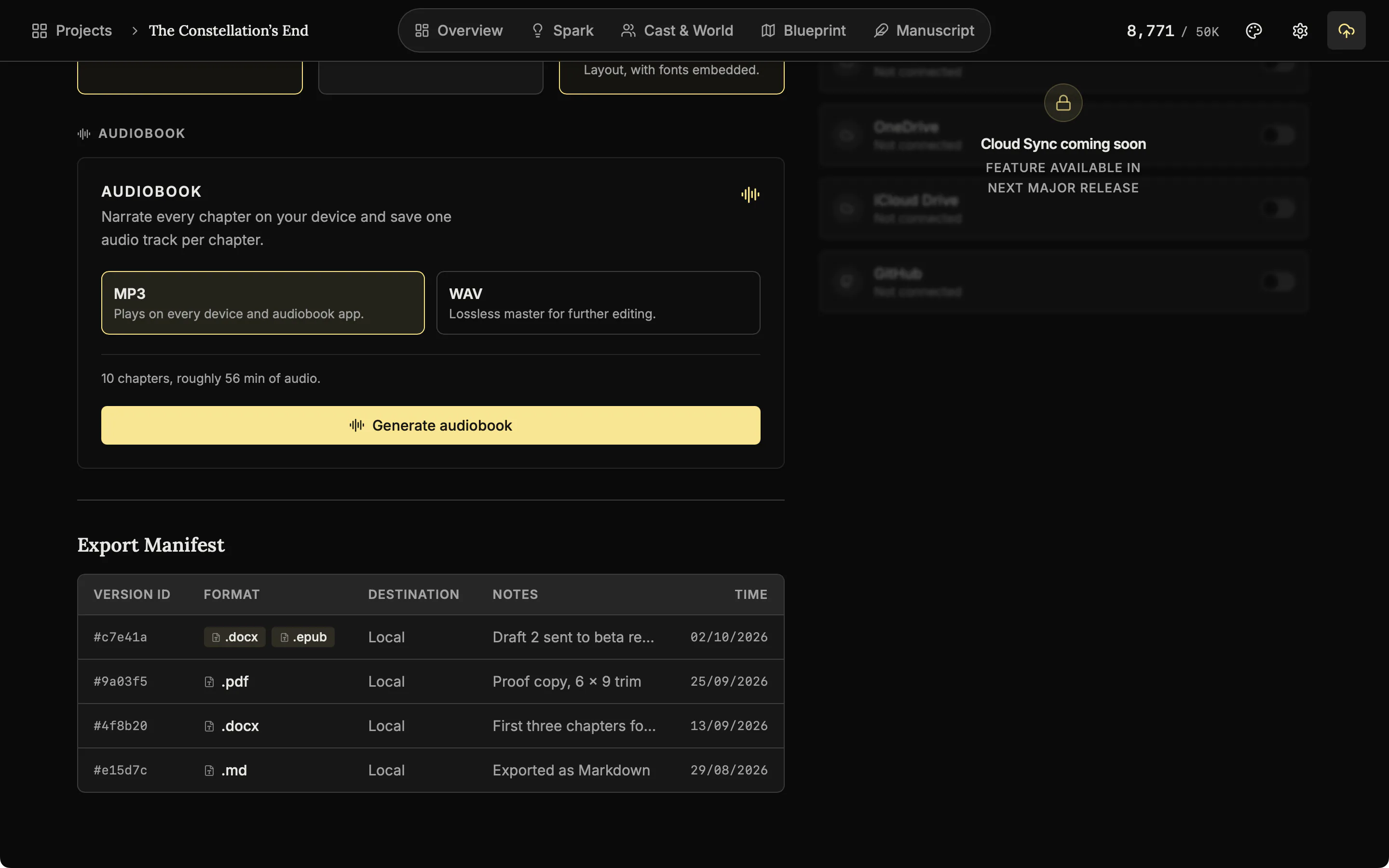Click the TIME column header
1389x868 pixels.
click(751, 595)
